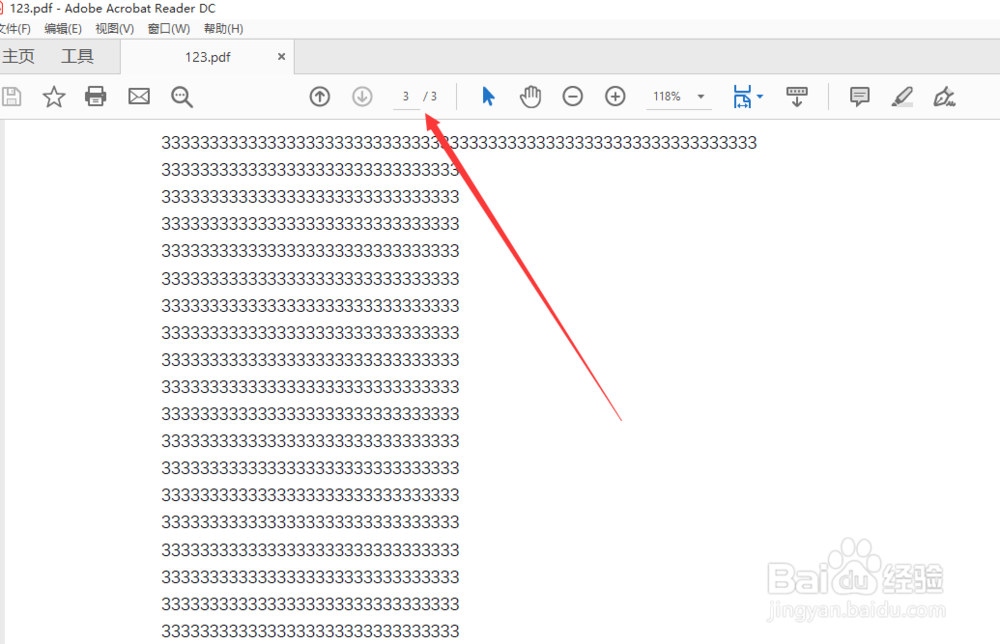
Task: Send file by email envelope icon
Action: [139, 96]
